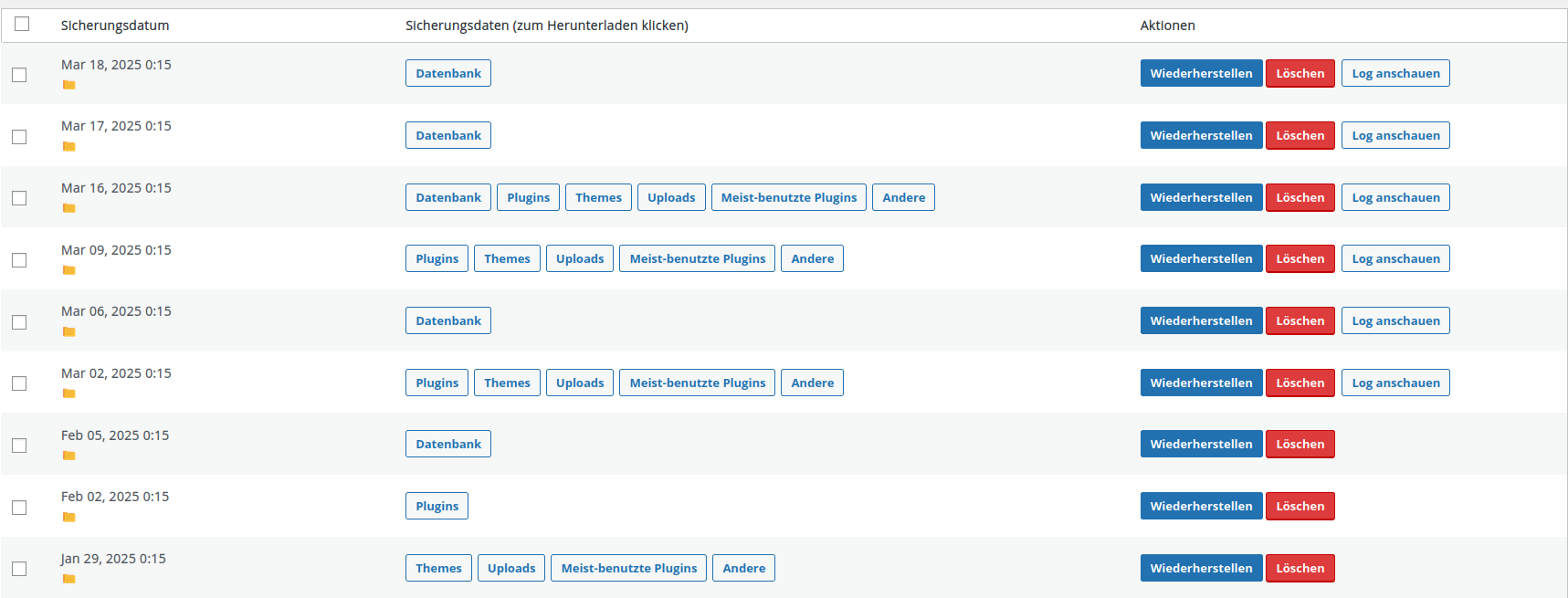Tick the Mar 09, 2025 backup checkbox
1568x598 pixels.
tap(19, 260)
